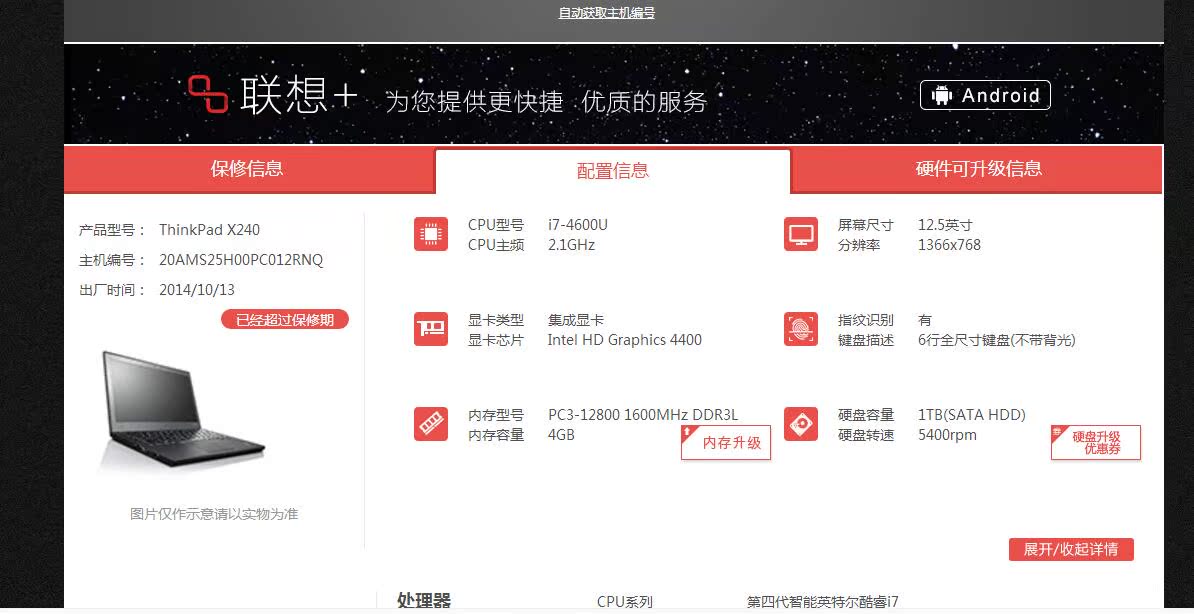
Task: Click the memory module icon
Action: click(x=431, y=424)
